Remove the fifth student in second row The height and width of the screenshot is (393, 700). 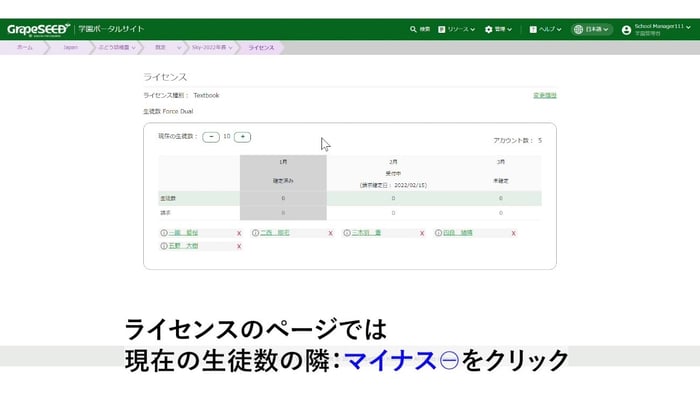tap(239, 246)
